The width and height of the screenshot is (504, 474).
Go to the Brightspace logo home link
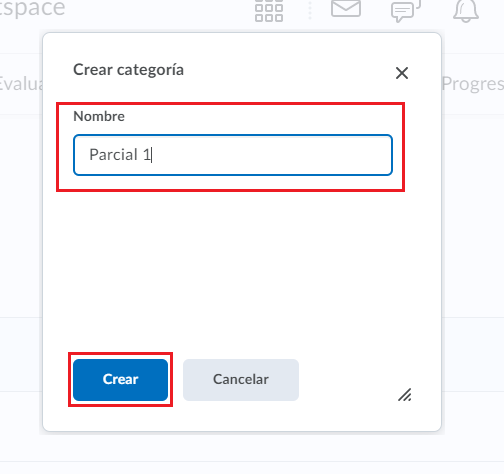(32, 8)
